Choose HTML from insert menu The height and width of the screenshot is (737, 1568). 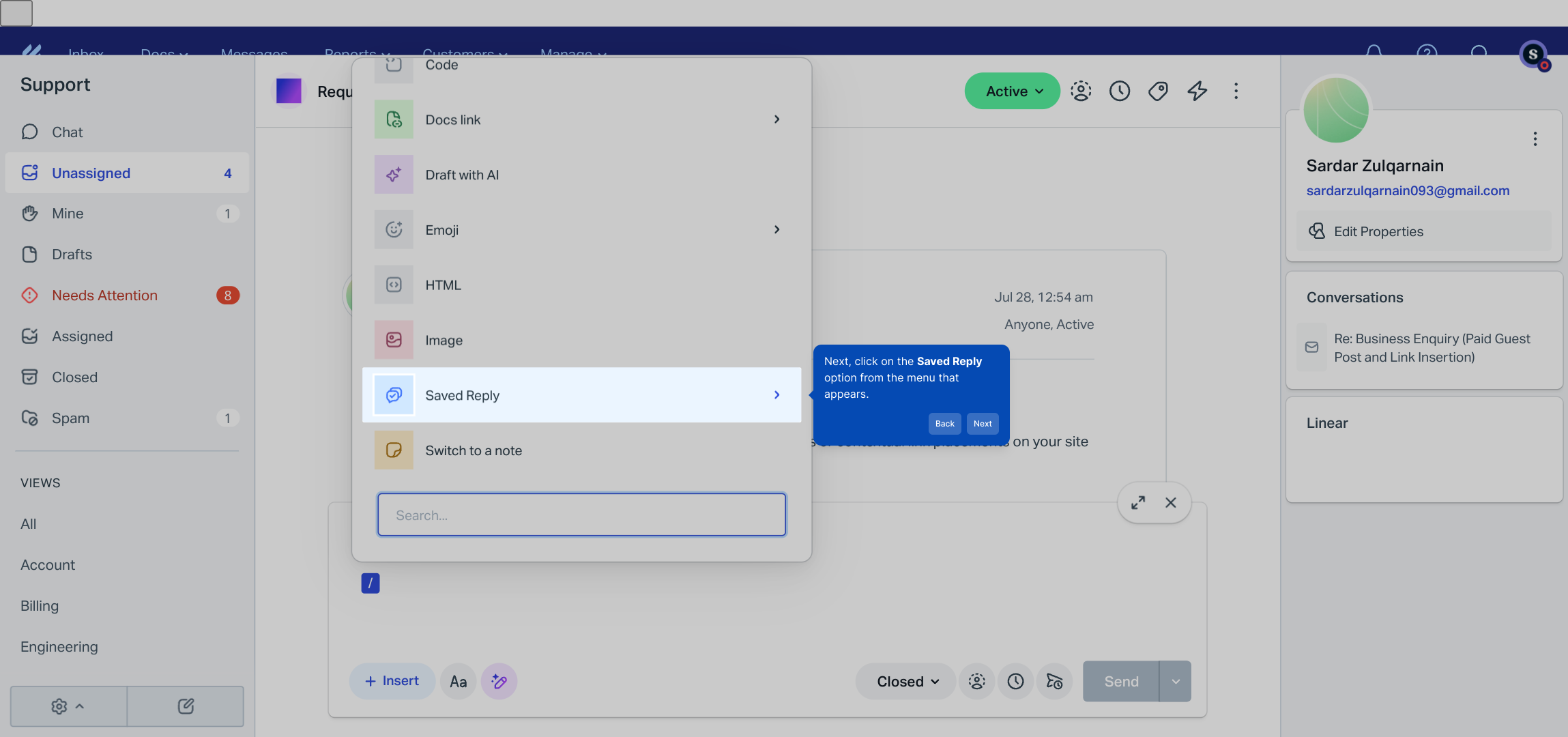[x=581, y=285]
